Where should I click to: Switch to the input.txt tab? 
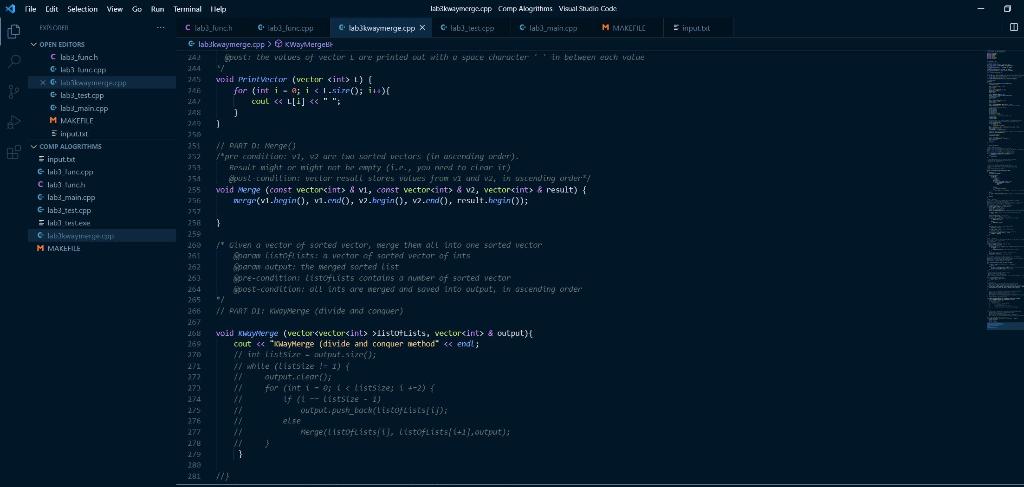pos(696,28)
